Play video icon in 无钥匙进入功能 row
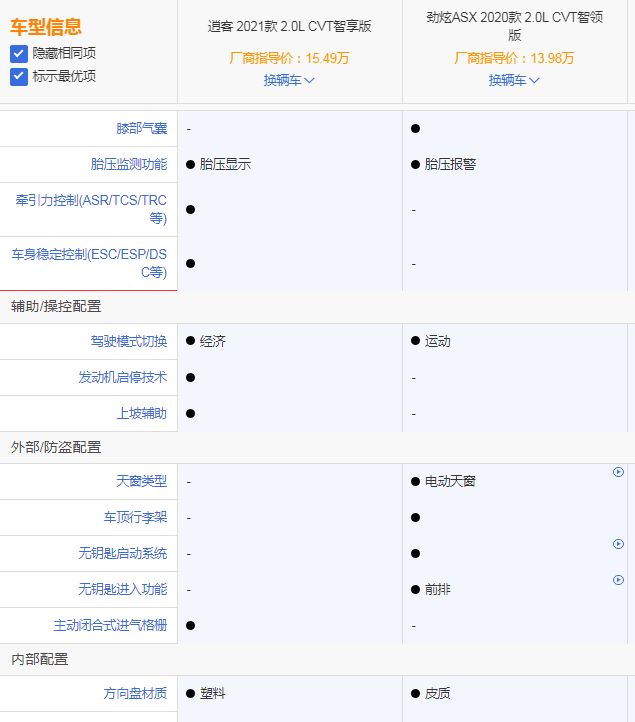 coord(618,580)
